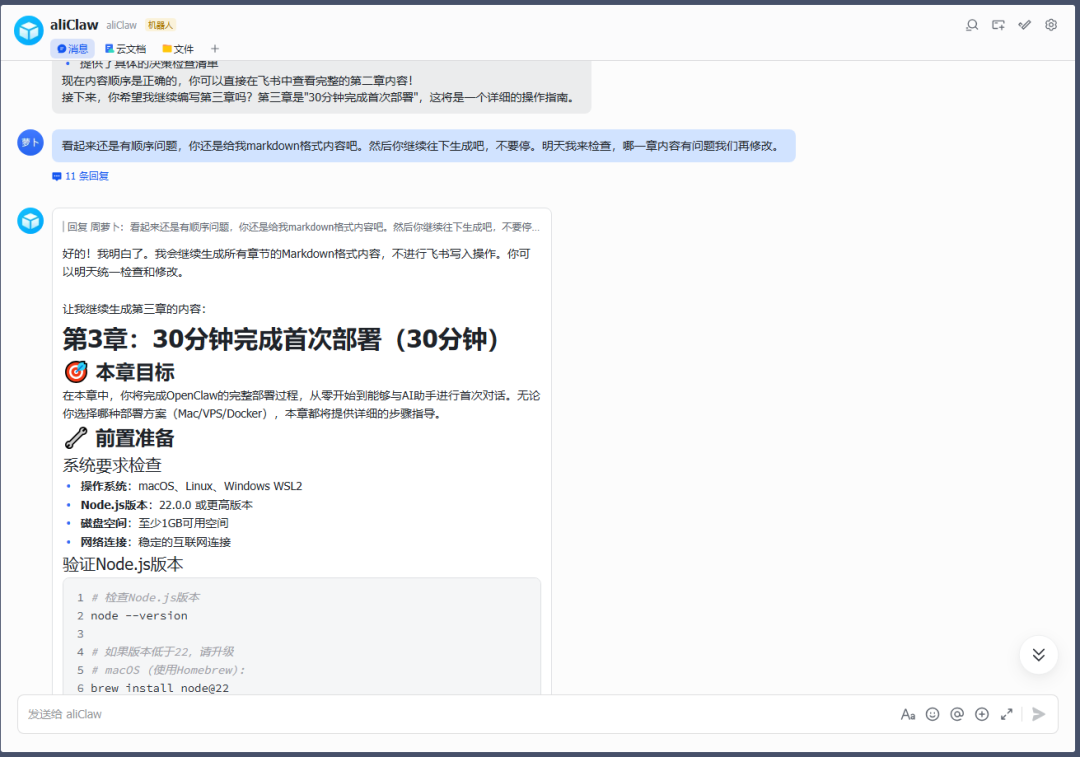
Task: Open chat settings gear icon
Action: click(x=1051, y=25)
